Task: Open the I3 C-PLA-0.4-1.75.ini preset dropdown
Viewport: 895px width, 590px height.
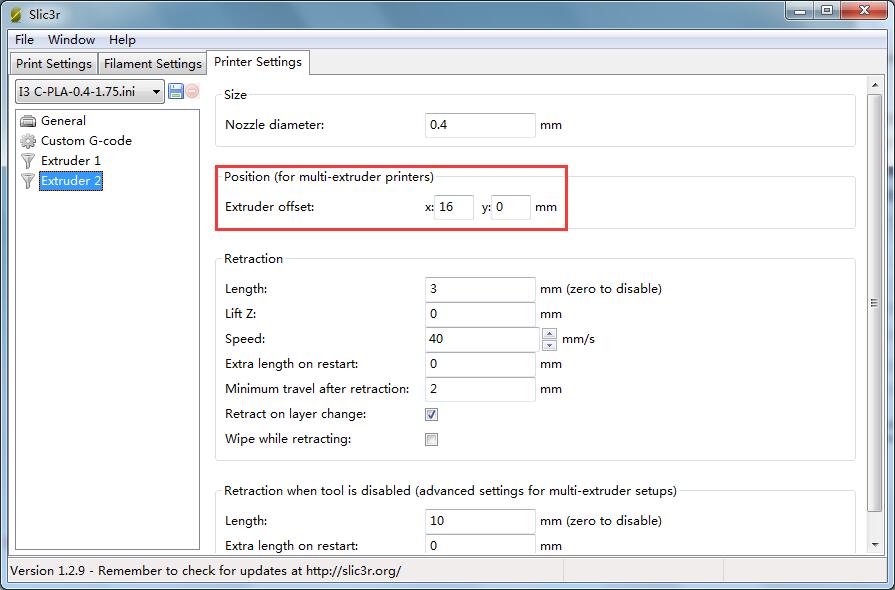Action: pyautogui.click(x=90, y=91)
